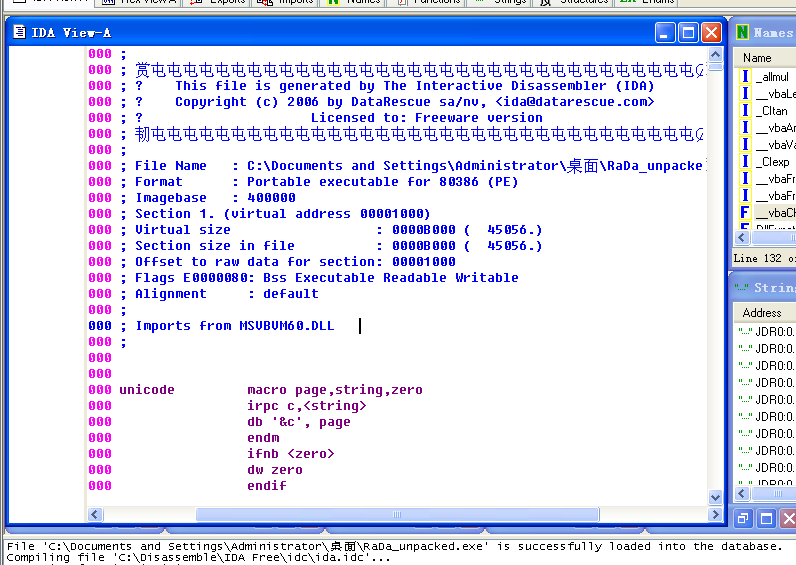Click the Name column header

(x=765, y=58)
